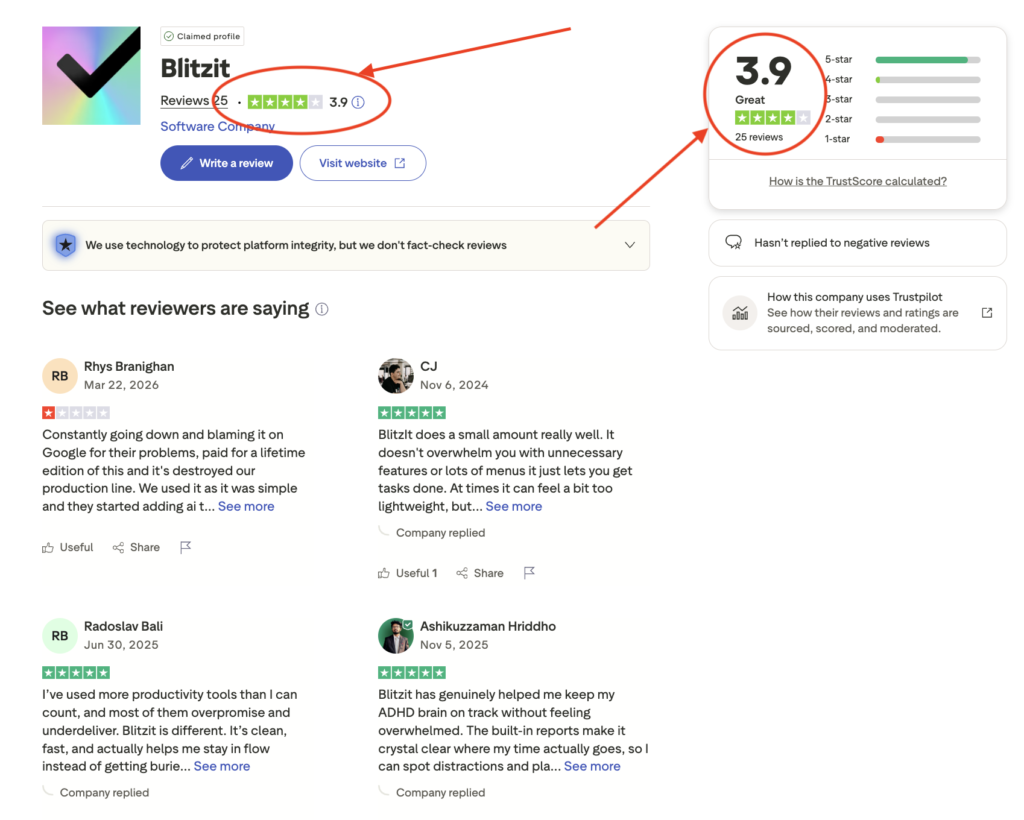Click the date Nov 6, 2024
This screenshot has height=820, width=1024.
point(454,385)
